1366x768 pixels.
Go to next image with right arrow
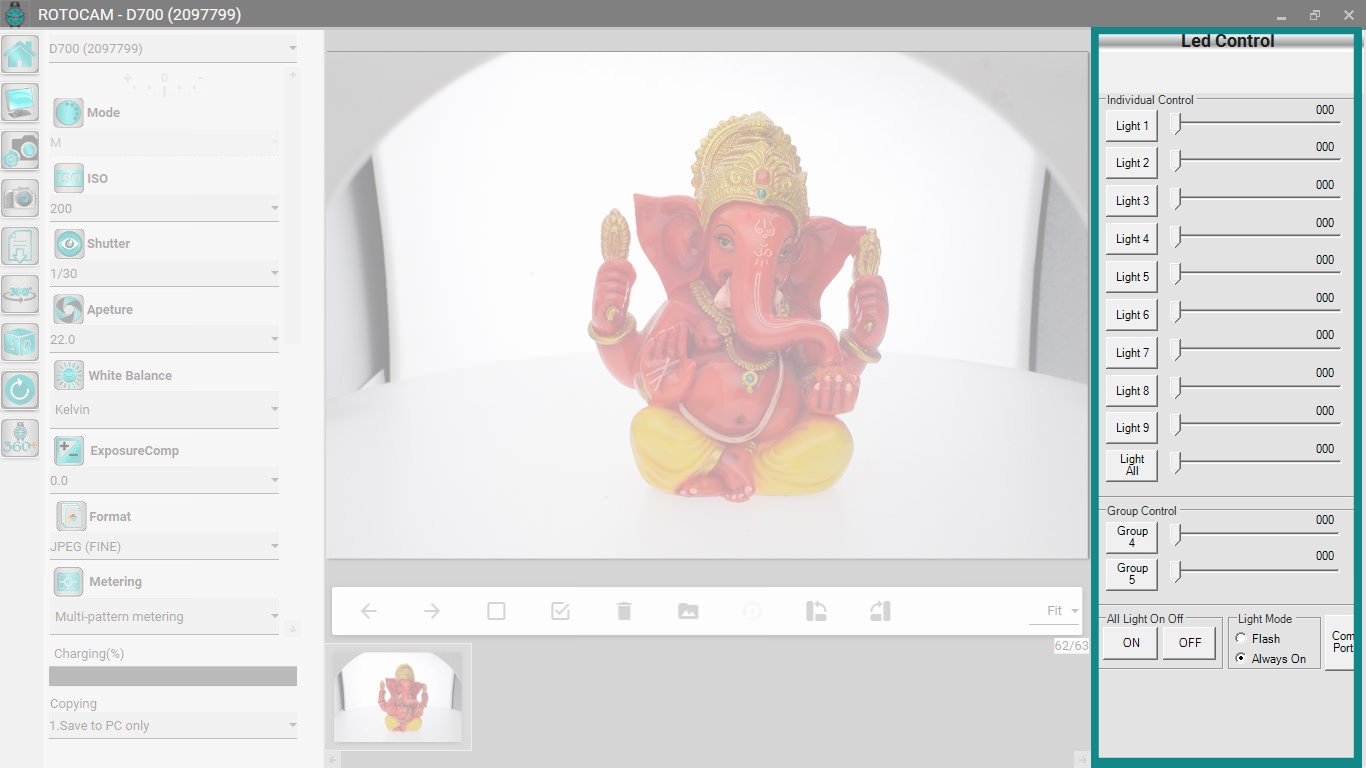[x=432, y=611]
